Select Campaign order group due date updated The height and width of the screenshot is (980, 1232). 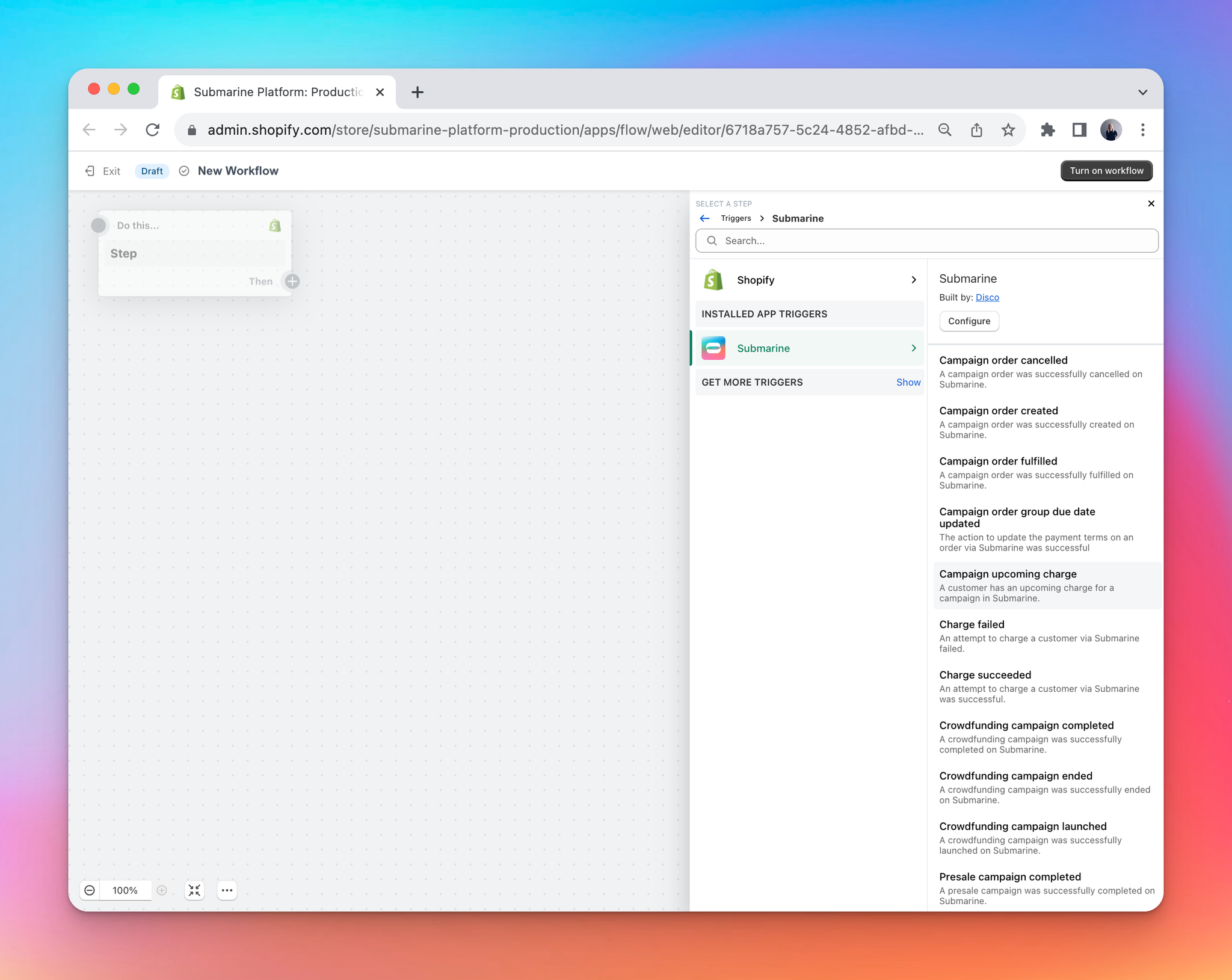pyautogui.click(x=1047, y=529)
